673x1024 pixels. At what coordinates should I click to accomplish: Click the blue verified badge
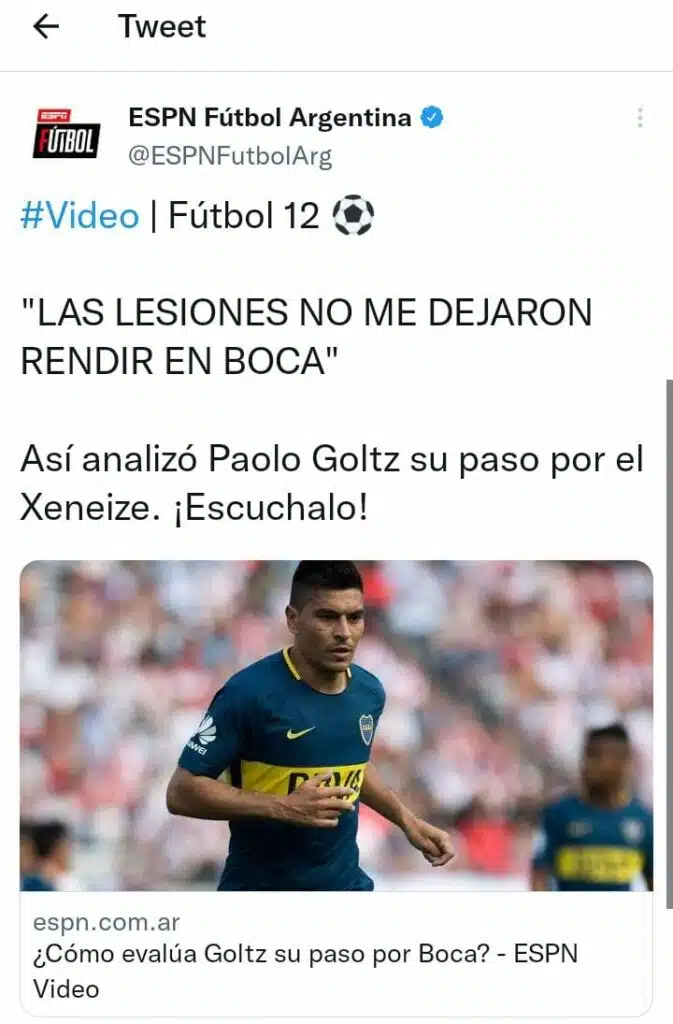tap(431, 118)
